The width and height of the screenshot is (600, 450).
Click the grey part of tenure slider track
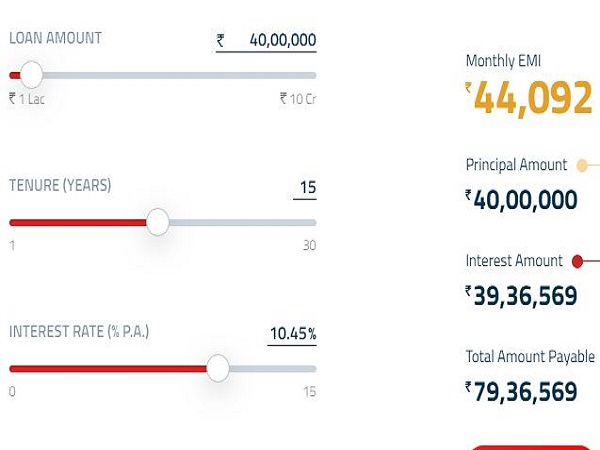pos(240,222)
